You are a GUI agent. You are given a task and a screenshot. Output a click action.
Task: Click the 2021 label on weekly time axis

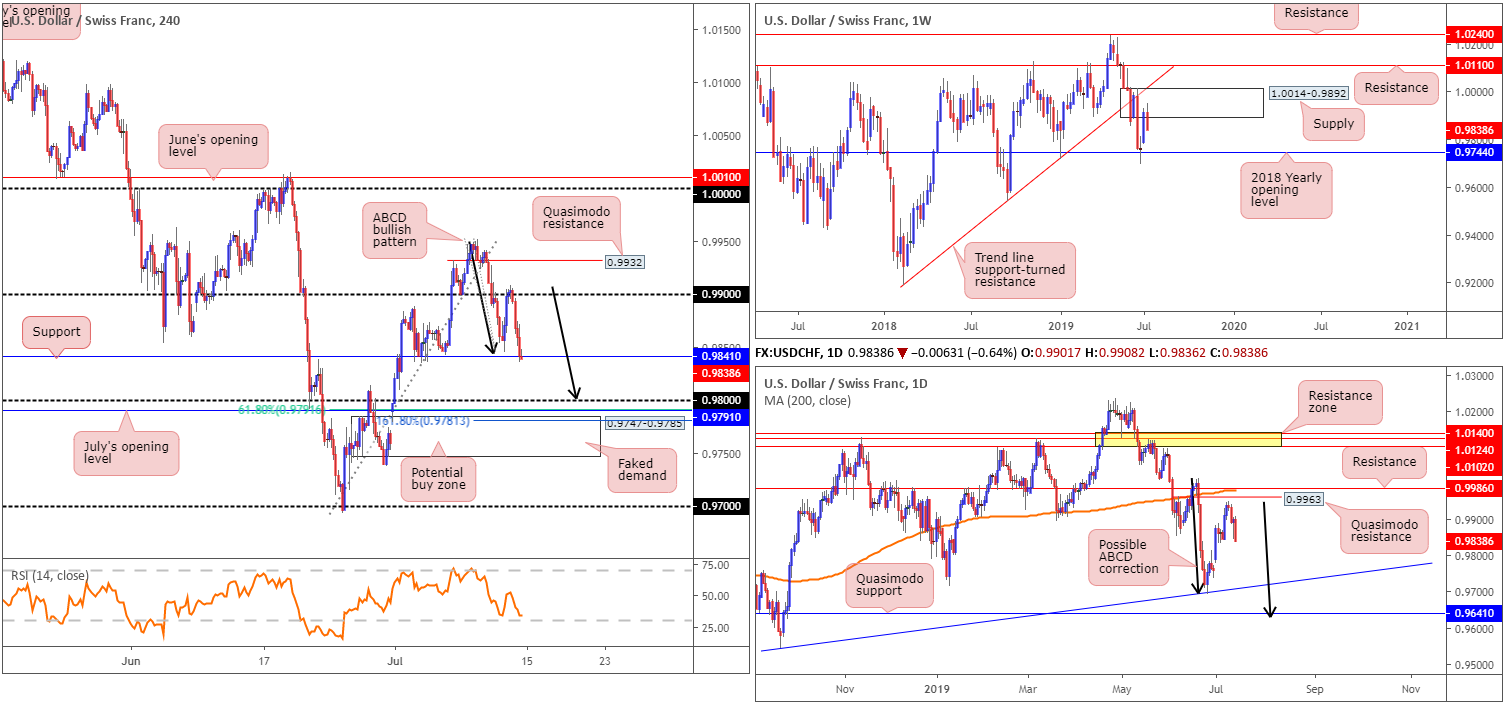pyautogui.click(x=1406, y=327)
